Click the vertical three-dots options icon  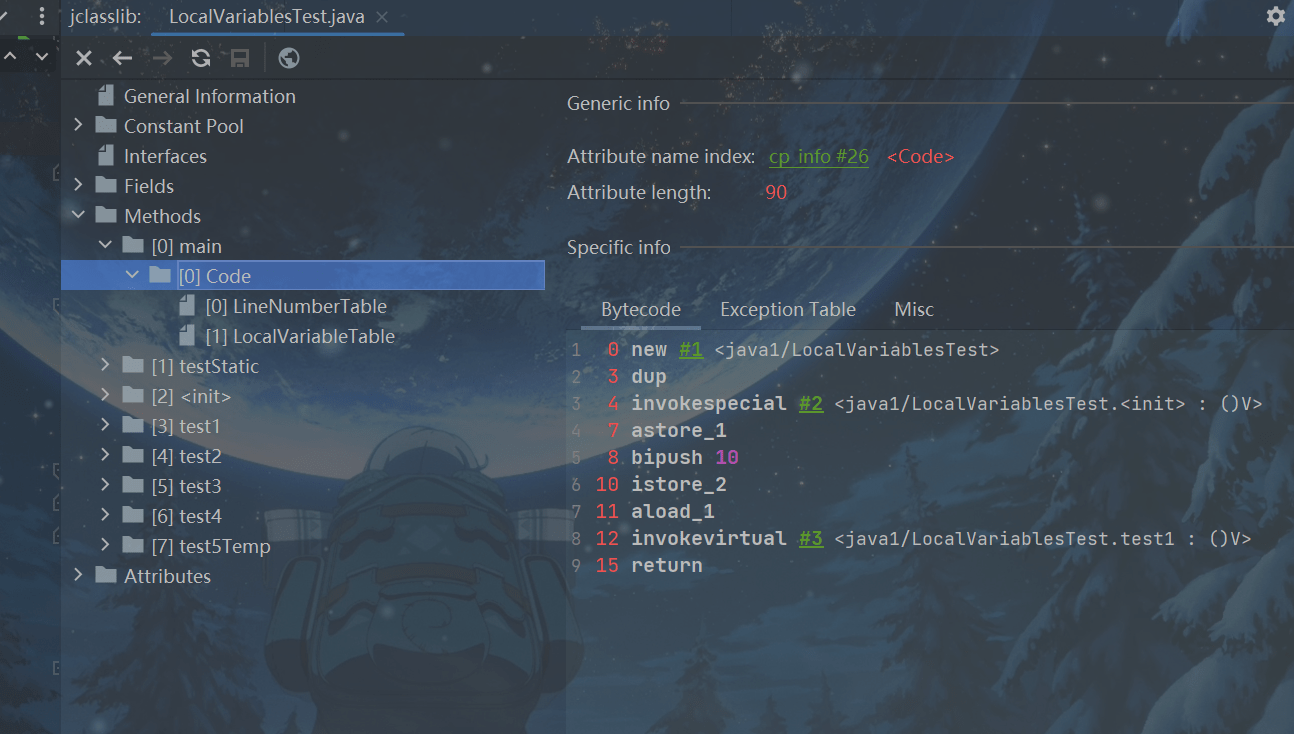pyautogui.click(x=41, y=16)
